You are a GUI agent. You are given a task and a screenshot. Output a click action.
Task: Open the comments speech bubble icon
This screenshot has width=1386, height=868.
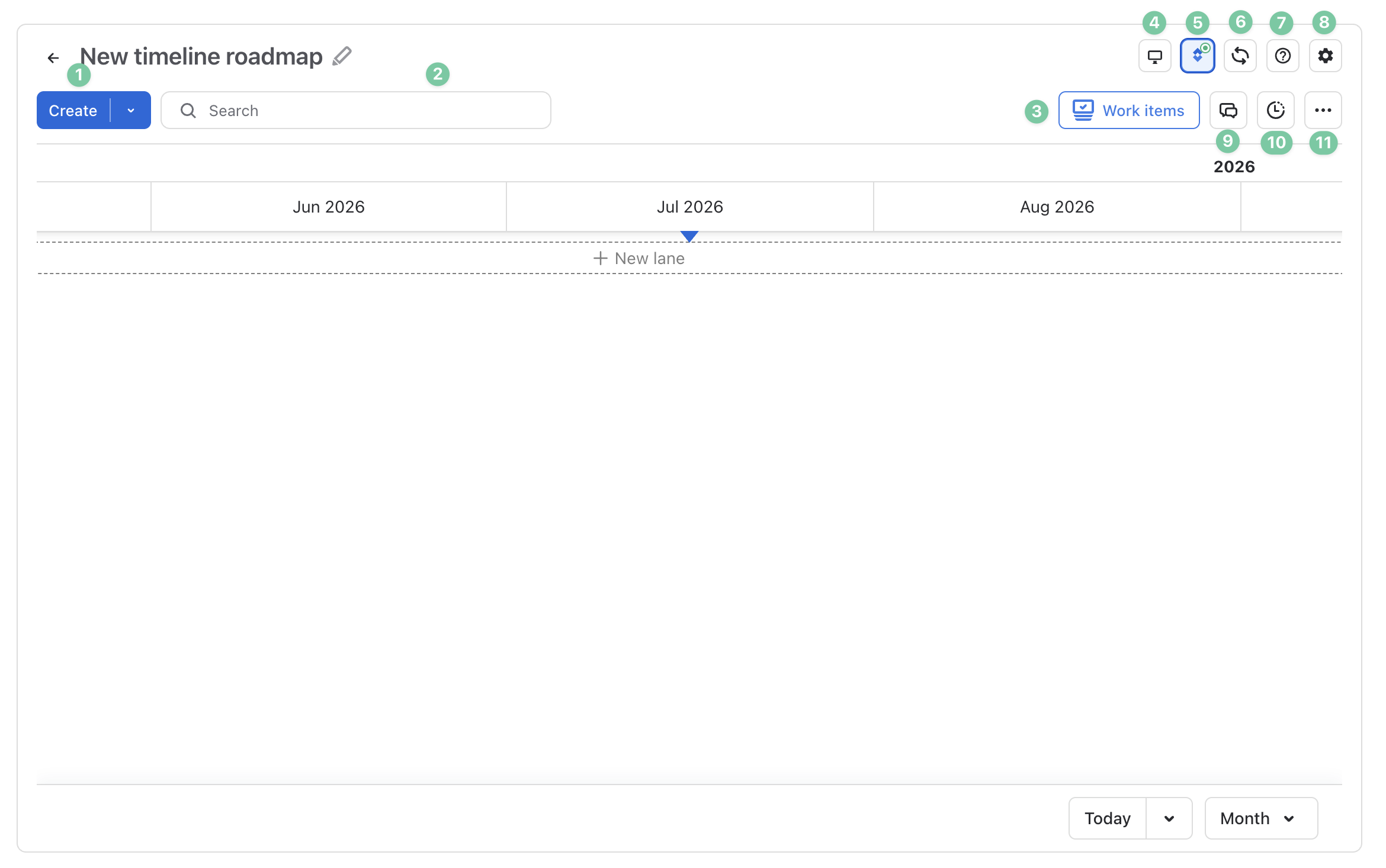pyautogui.click(x=1228, y=110)
